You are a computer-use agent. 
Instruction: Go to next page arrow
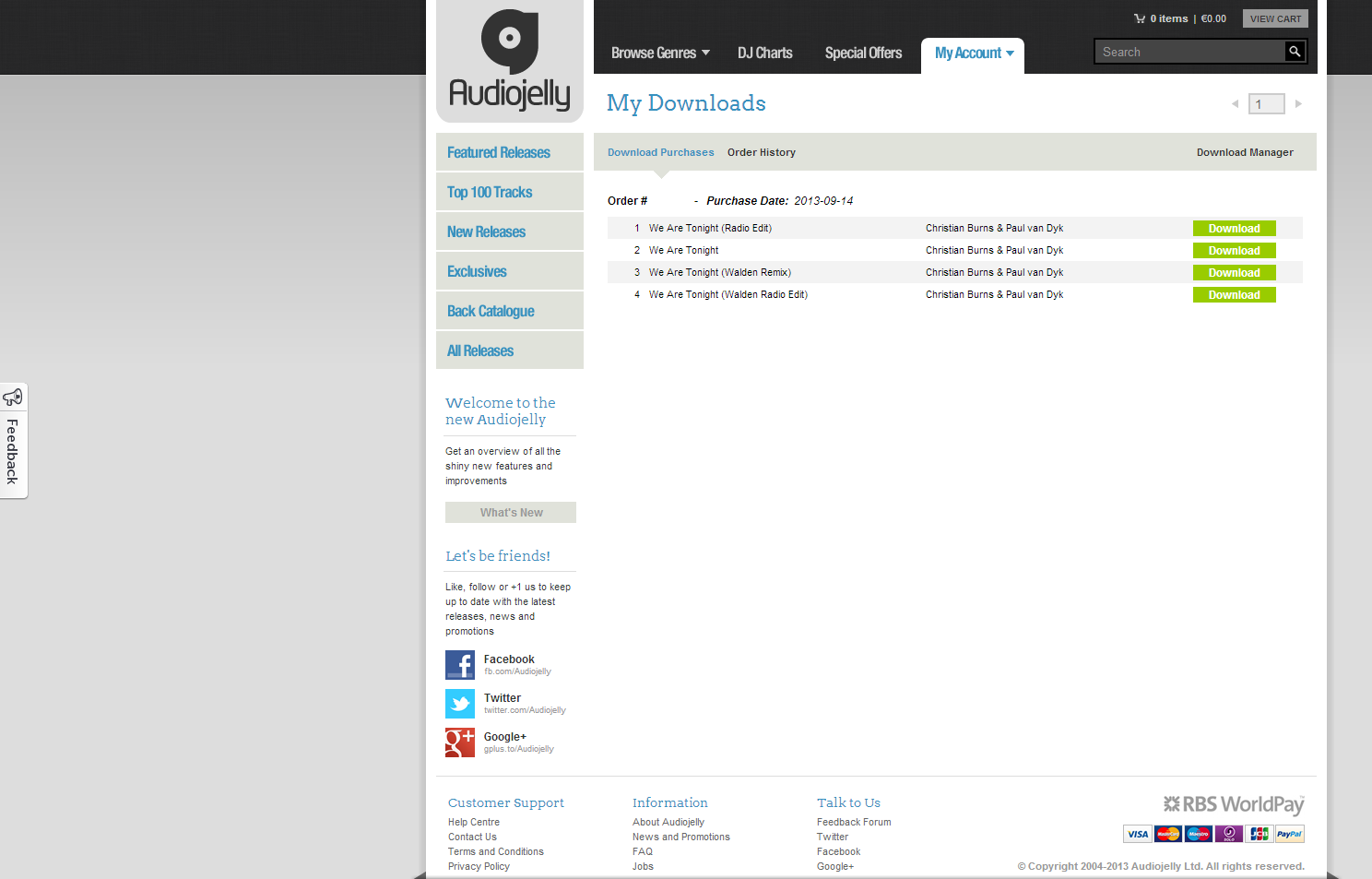pos(1298,104)
